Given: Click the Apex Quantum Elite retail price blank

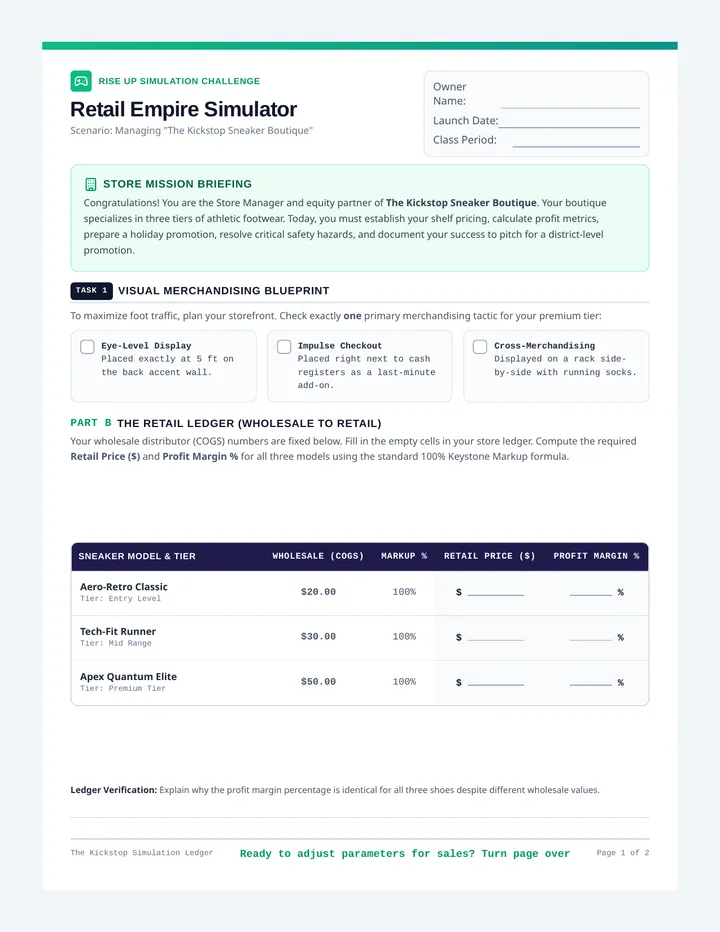Looking at the screenshot, I should point(495,682).
